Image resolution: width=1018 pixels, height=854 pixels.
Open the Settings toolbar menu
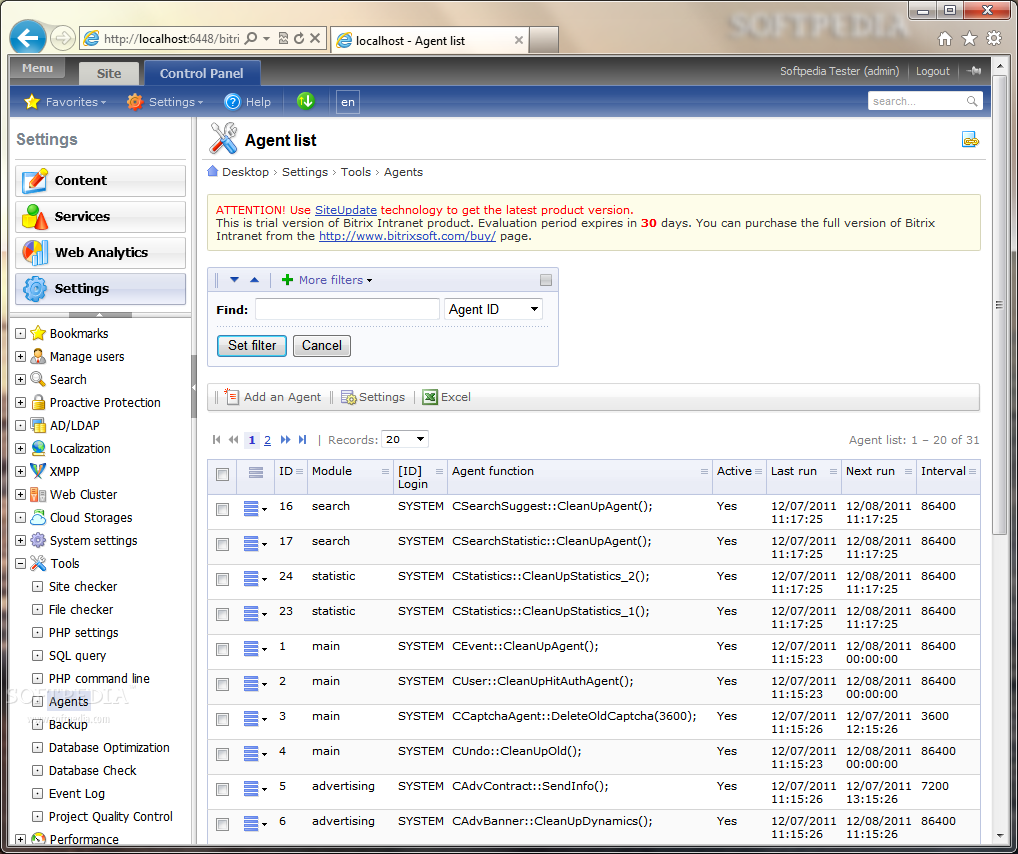pos(165,102)
